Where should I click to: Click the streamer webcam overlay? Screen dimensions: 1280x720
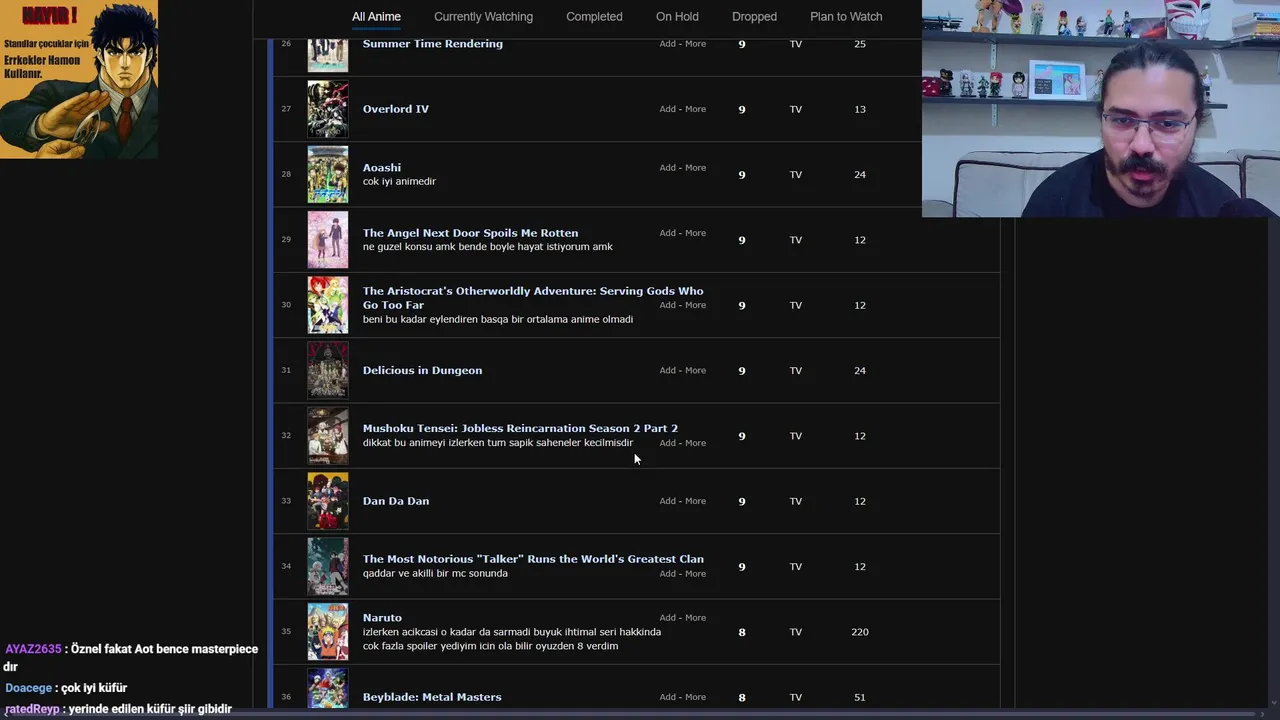[1101, 108]
